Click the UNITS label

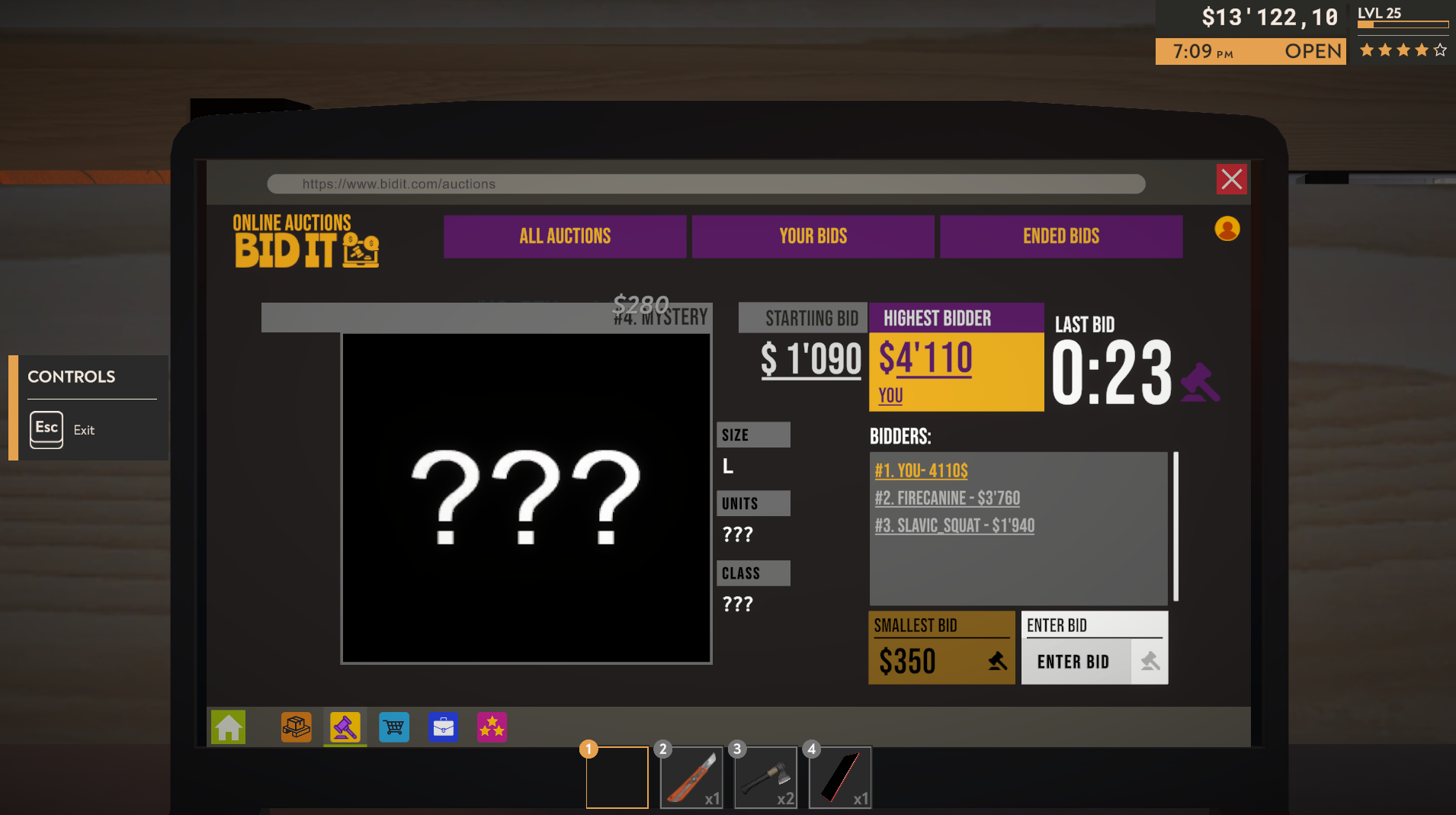[753, 504]
